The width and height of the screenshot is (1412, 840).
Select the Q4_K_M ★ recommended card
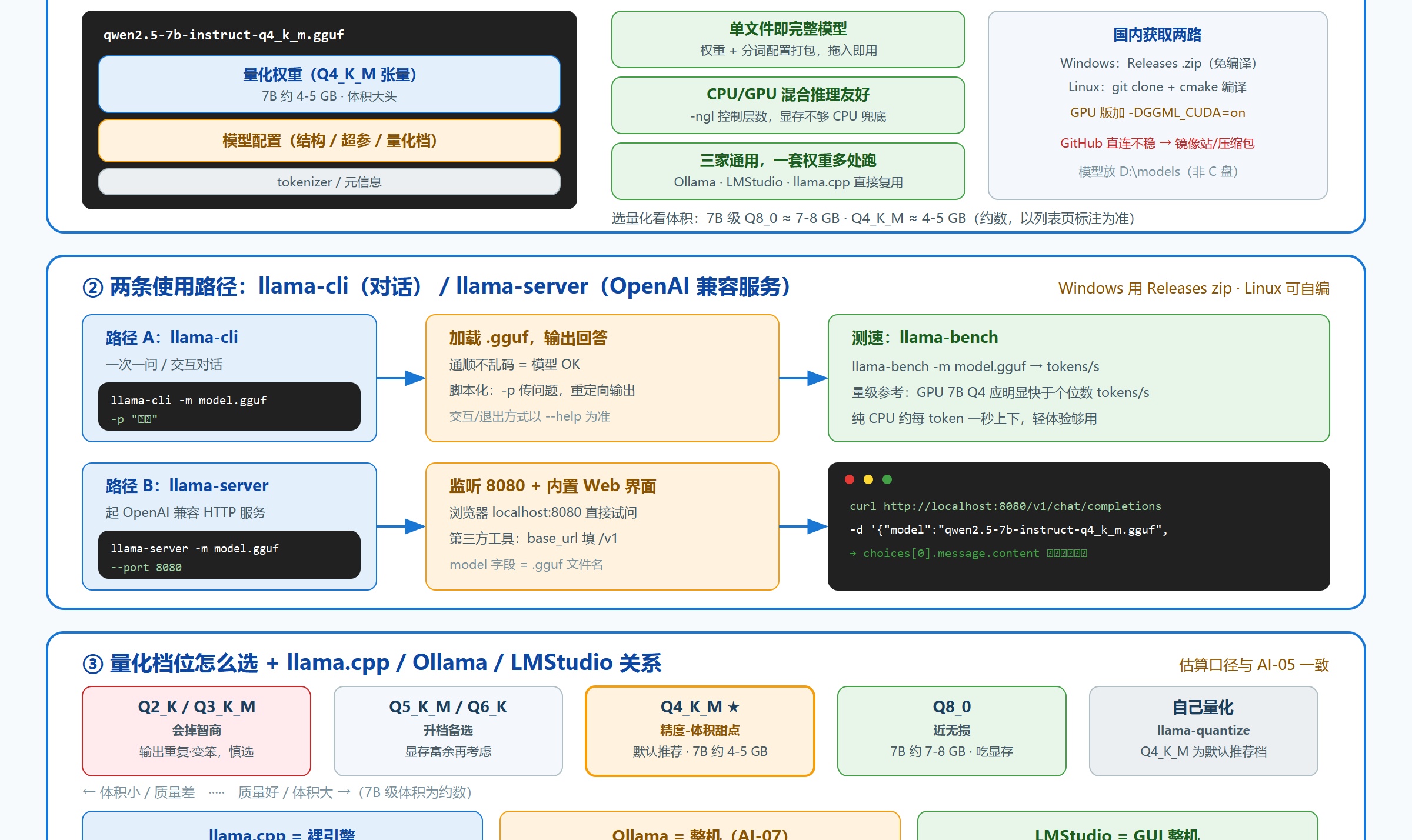(700, 731)
